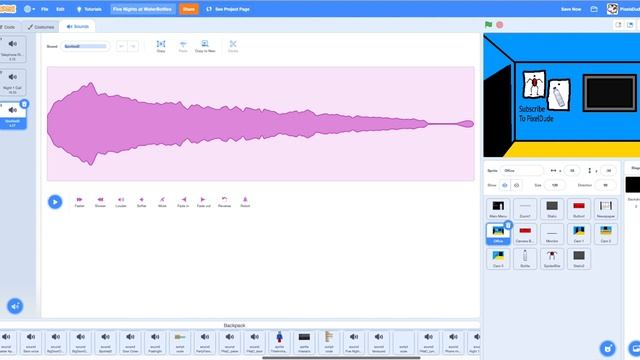Apply the Robot sound effect

[x=245, y=202]
